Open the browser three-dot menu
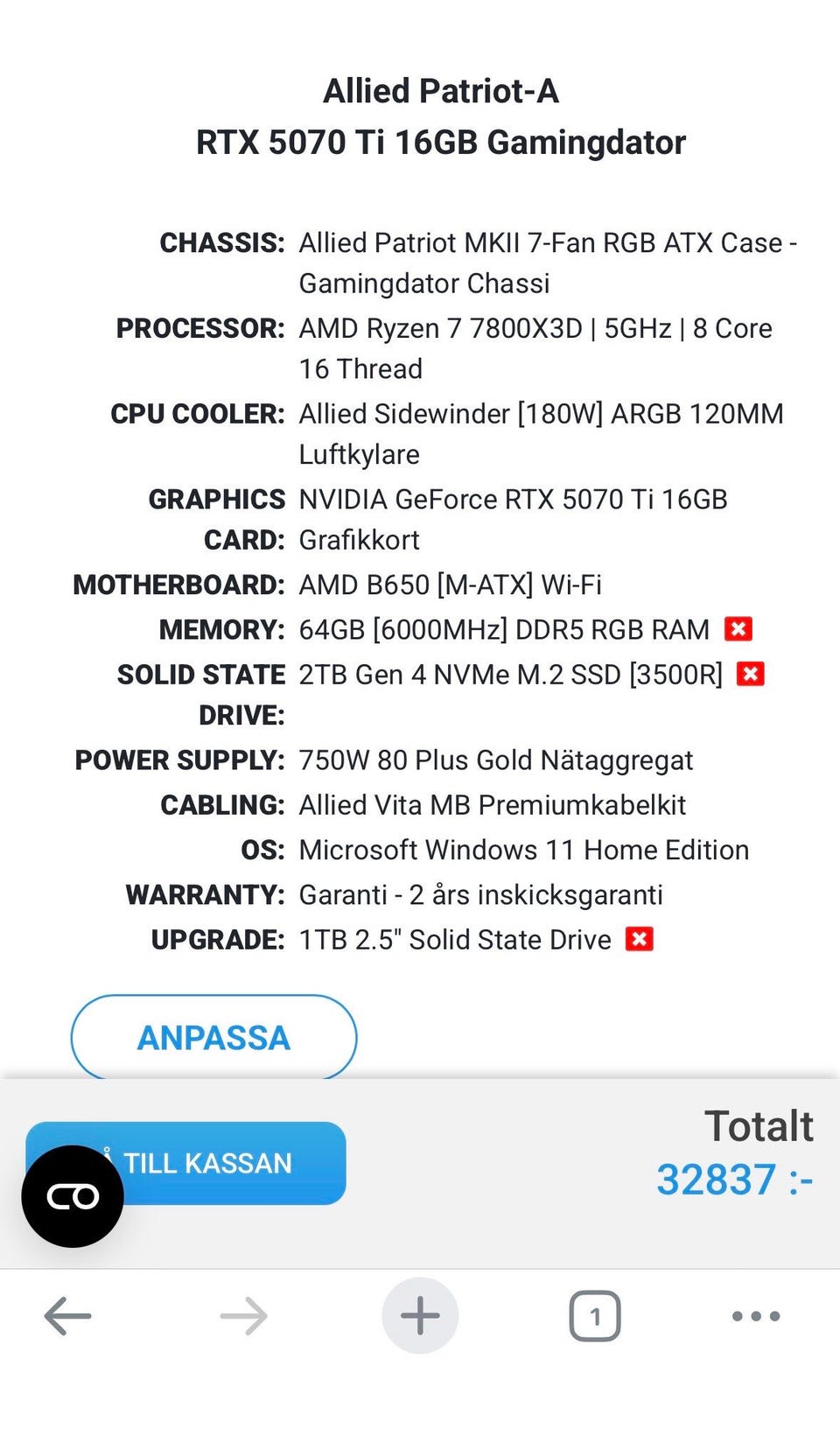 (x=756, y=1315)
